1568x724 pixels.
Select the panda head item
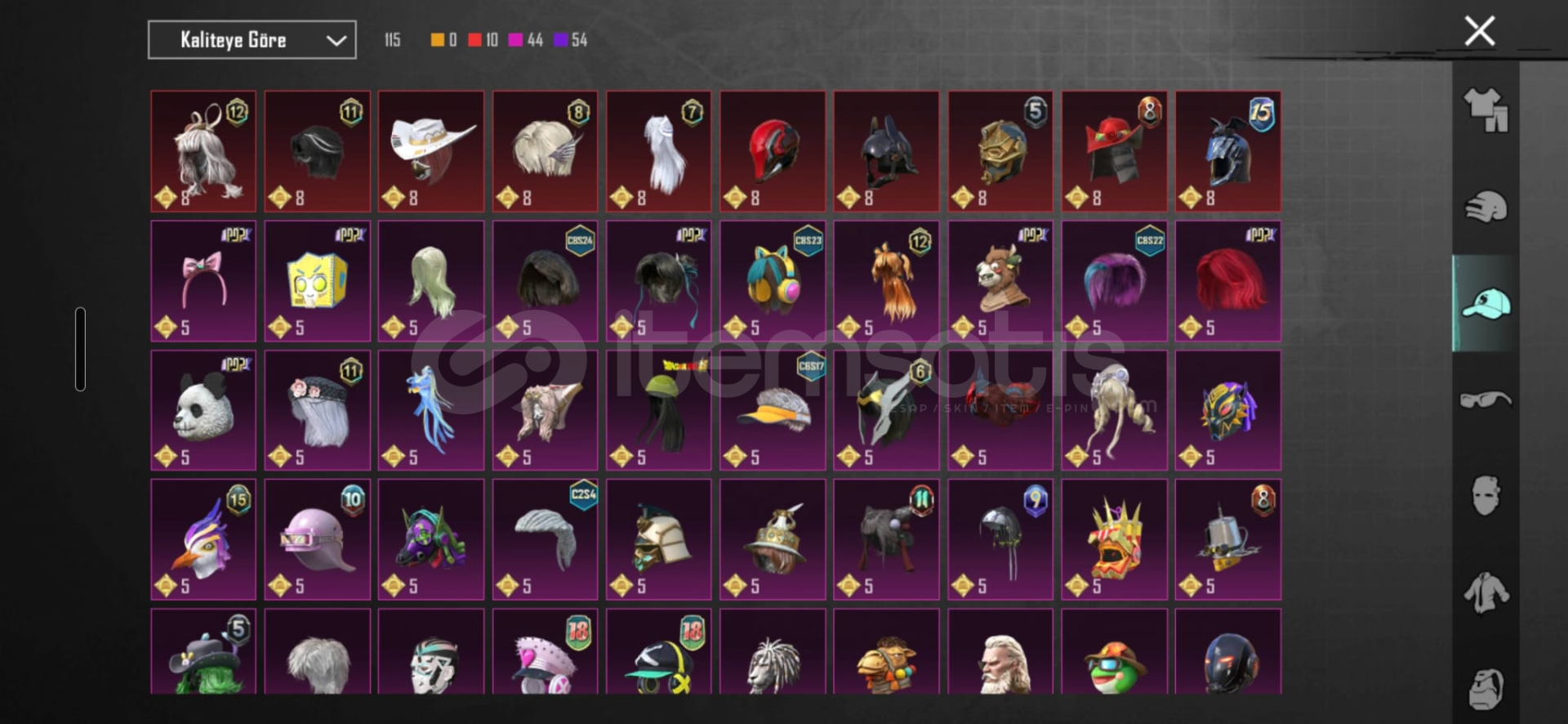pos(203,410)
